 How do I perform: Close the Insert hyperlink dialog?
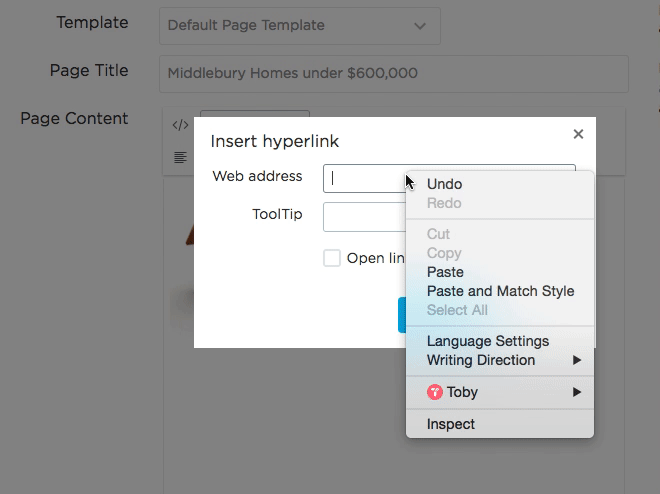click(578, 134)
